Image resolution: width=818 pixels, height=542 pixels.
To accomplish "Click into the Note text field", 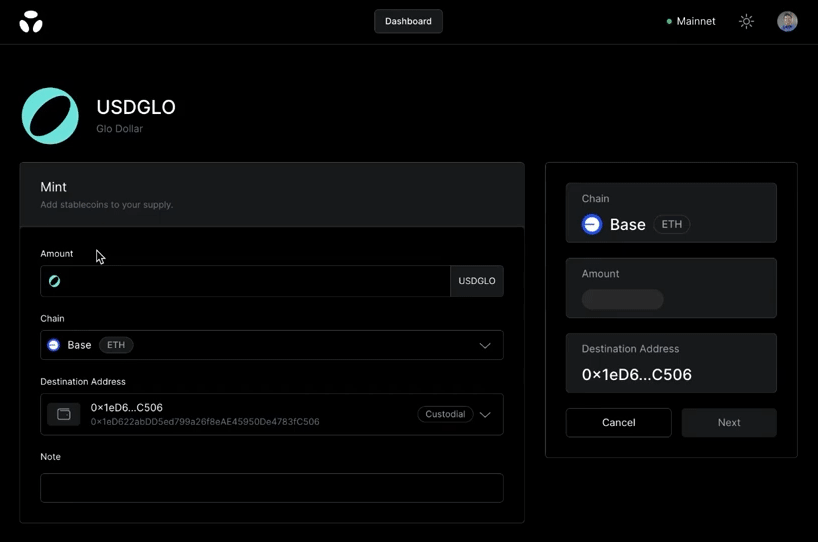I will click(x=271, y=488).
